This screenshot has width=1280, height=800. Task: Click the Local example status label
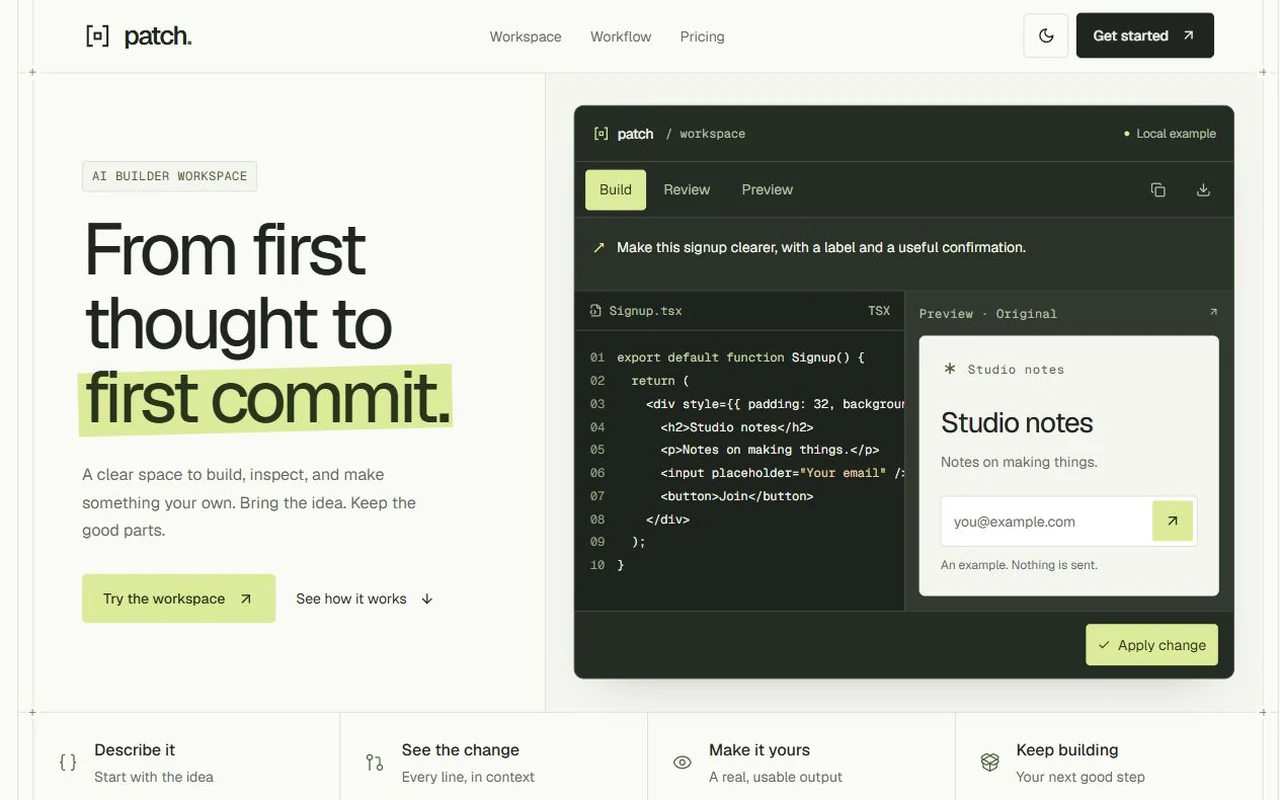(x=1170, y=133)
